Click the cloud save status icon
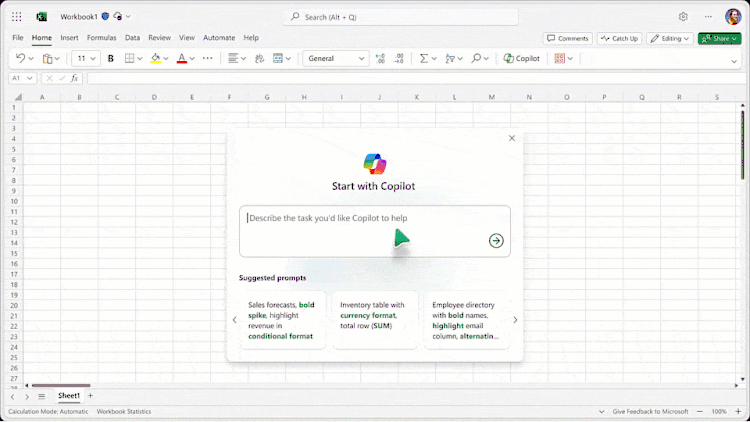 coord(118,16)
